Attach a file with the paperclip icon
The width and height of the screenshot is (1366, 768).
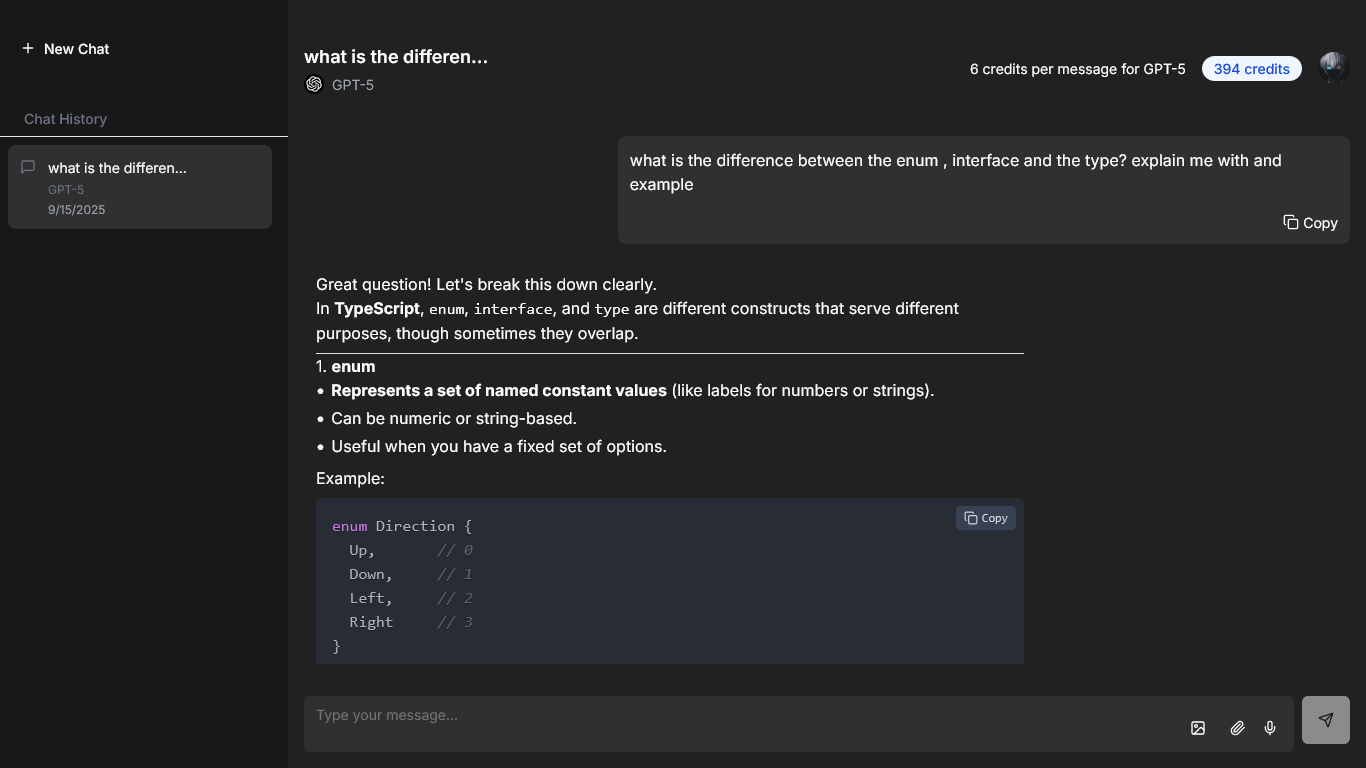(x=1237, y=728)
